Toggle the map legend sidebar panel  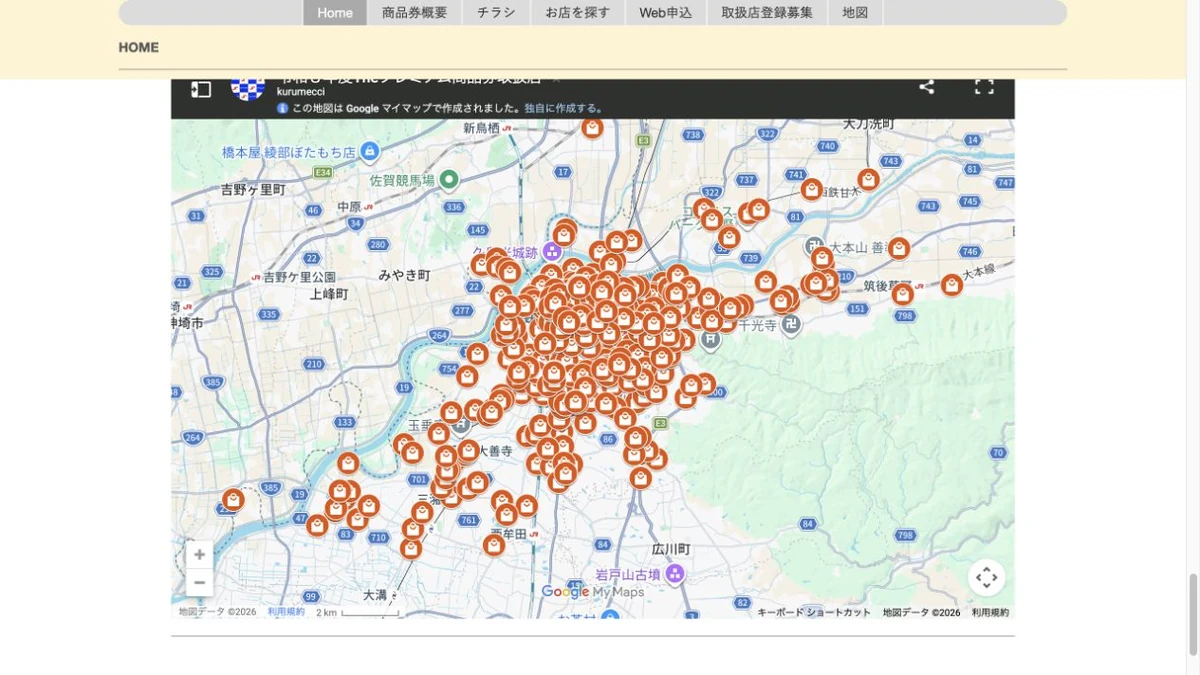click(201, 90)
